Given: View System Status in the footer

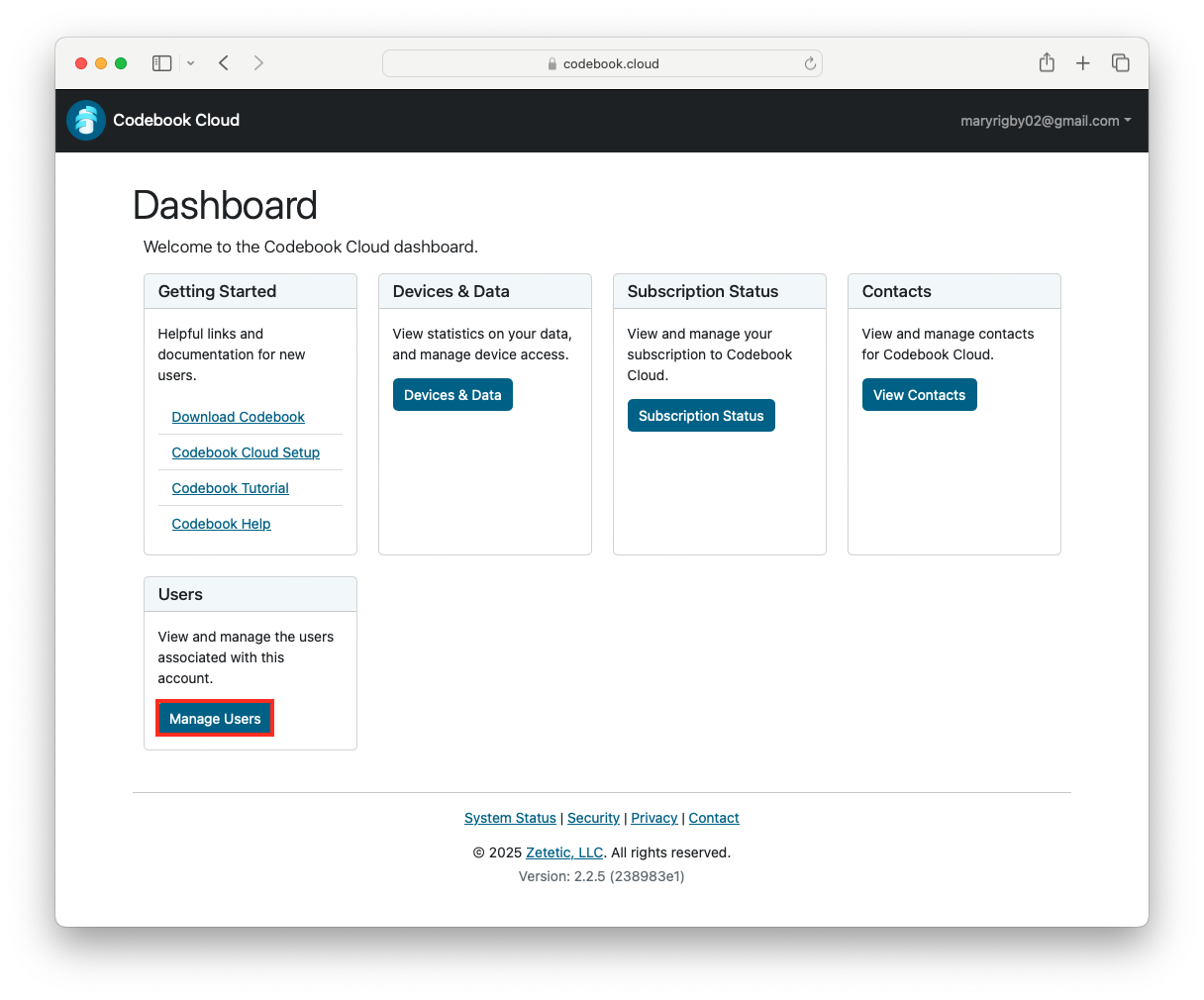Looking at the screenshot, I should click(x=510, y=818).
